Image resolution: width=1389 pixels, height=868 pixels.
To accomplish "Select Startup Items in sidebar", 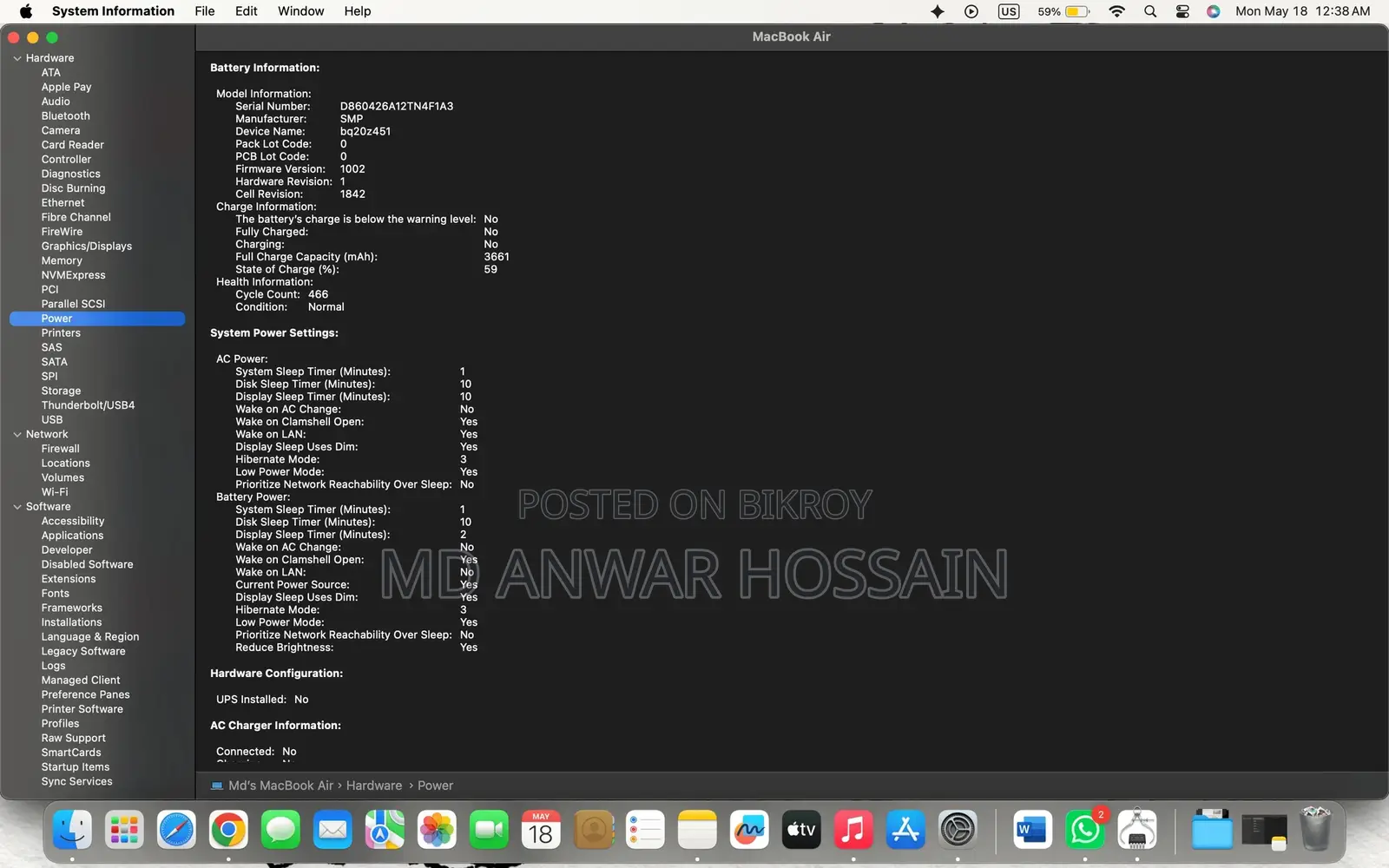I will (76, 767).
